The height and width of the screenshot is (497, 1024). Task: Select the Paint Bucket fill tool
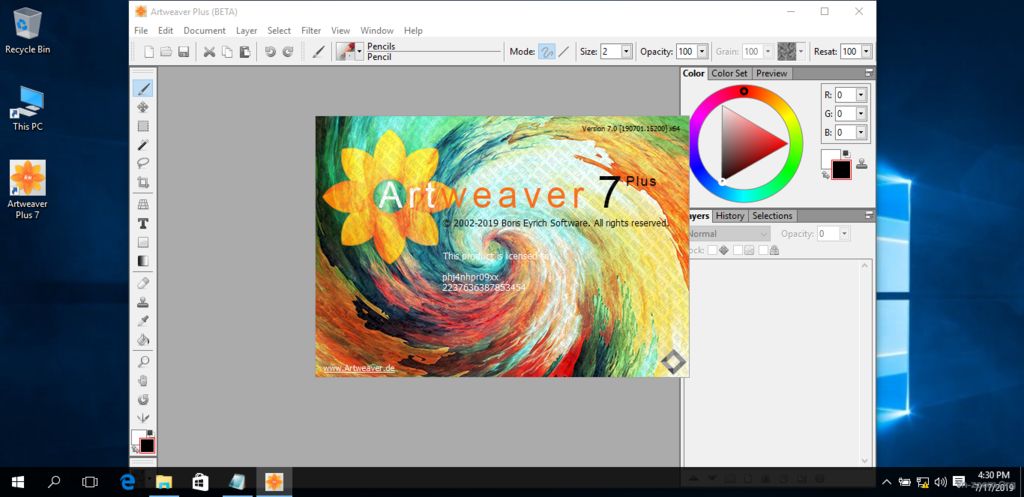(143, 340)
